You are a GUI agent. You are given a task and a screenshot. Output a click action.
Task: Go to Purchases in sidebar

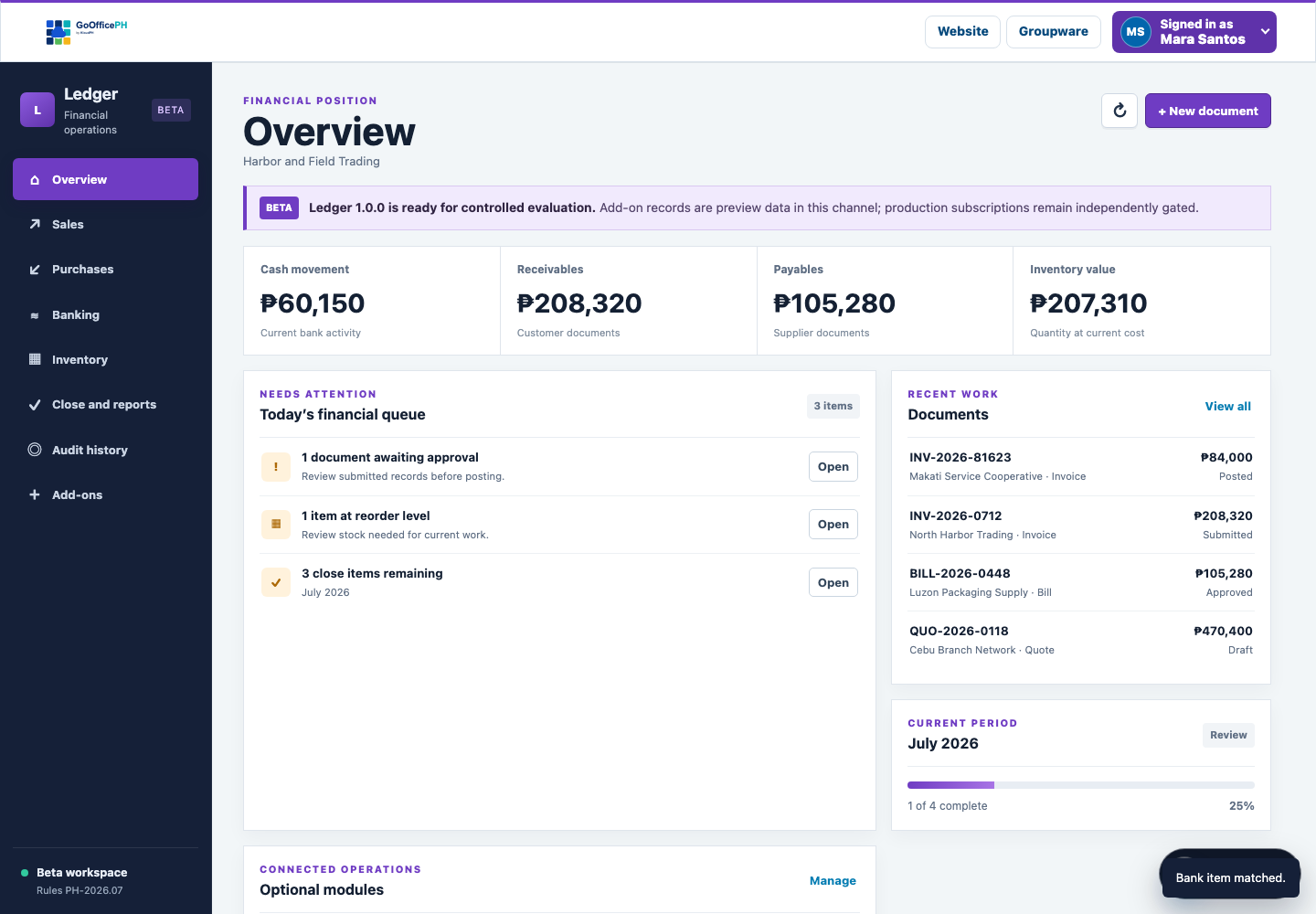(x=105, y=270)
